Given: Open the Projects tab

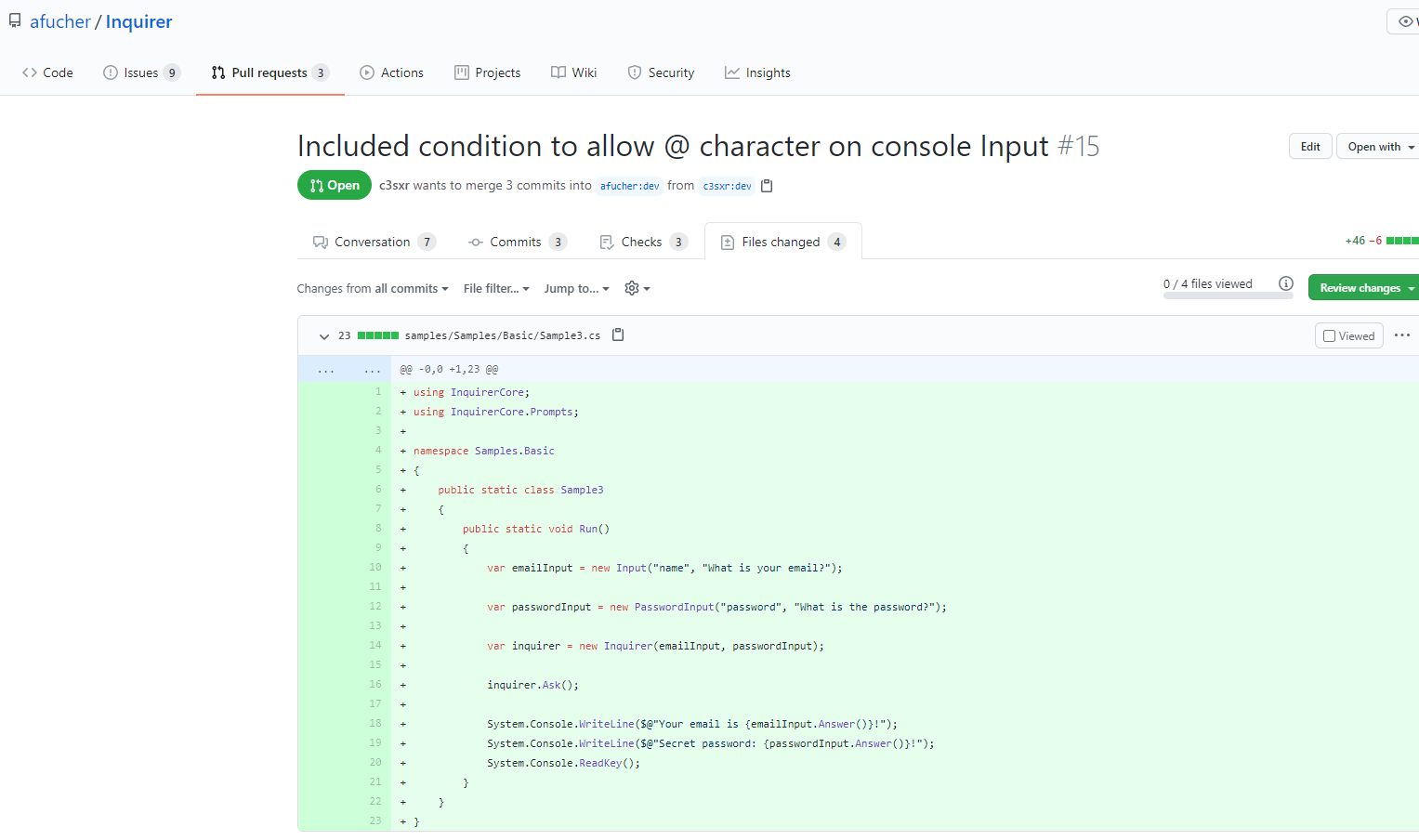Looking at the screenshot, I should point(488,72).
